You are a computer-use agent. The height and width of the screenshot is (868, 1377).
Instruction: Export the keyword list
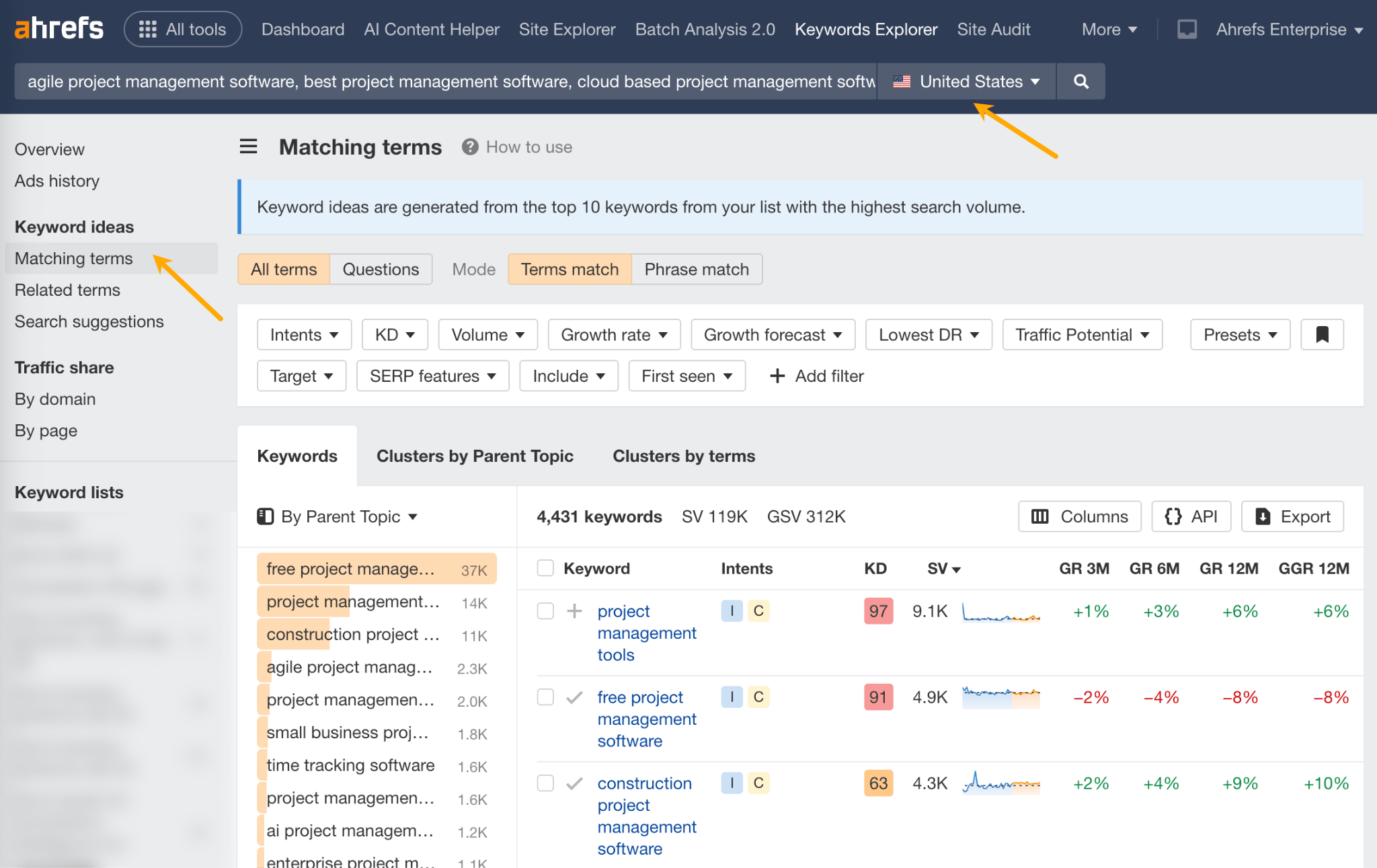coord(1292,516)
